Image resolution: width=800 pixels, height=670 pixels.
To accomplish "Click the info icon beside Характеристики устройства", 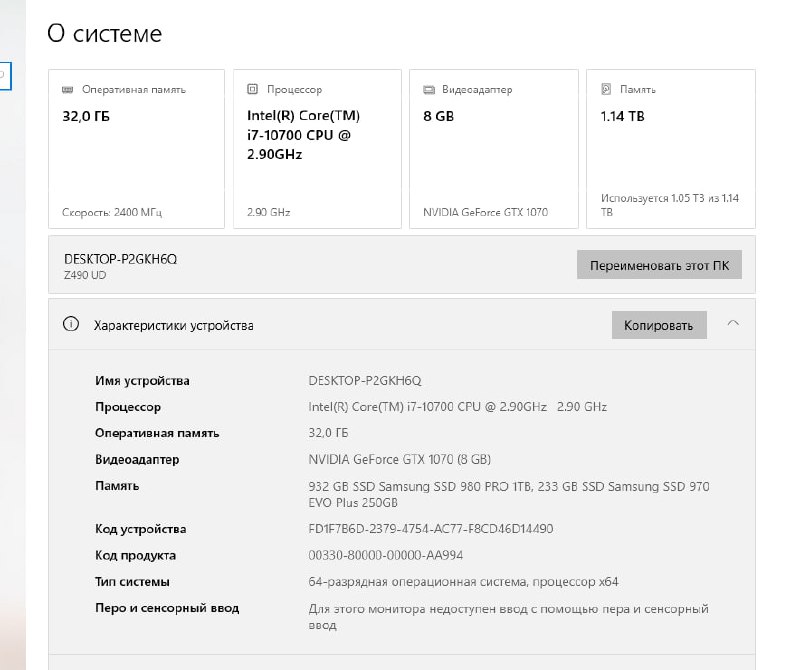I will (71, 324).
